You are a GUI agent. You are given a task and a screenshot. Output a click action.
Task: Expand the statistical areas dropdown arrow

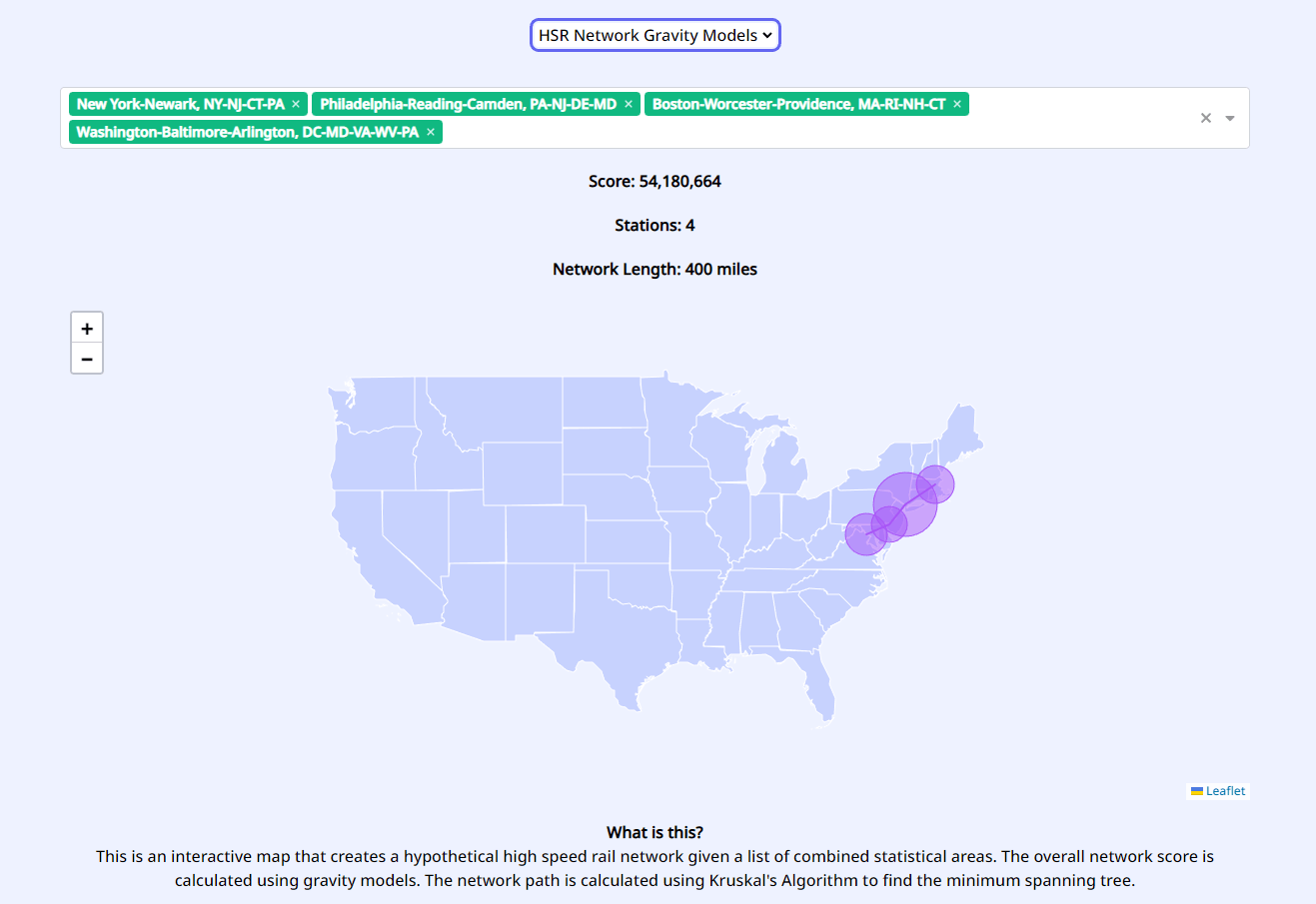tap(1230, 118)
